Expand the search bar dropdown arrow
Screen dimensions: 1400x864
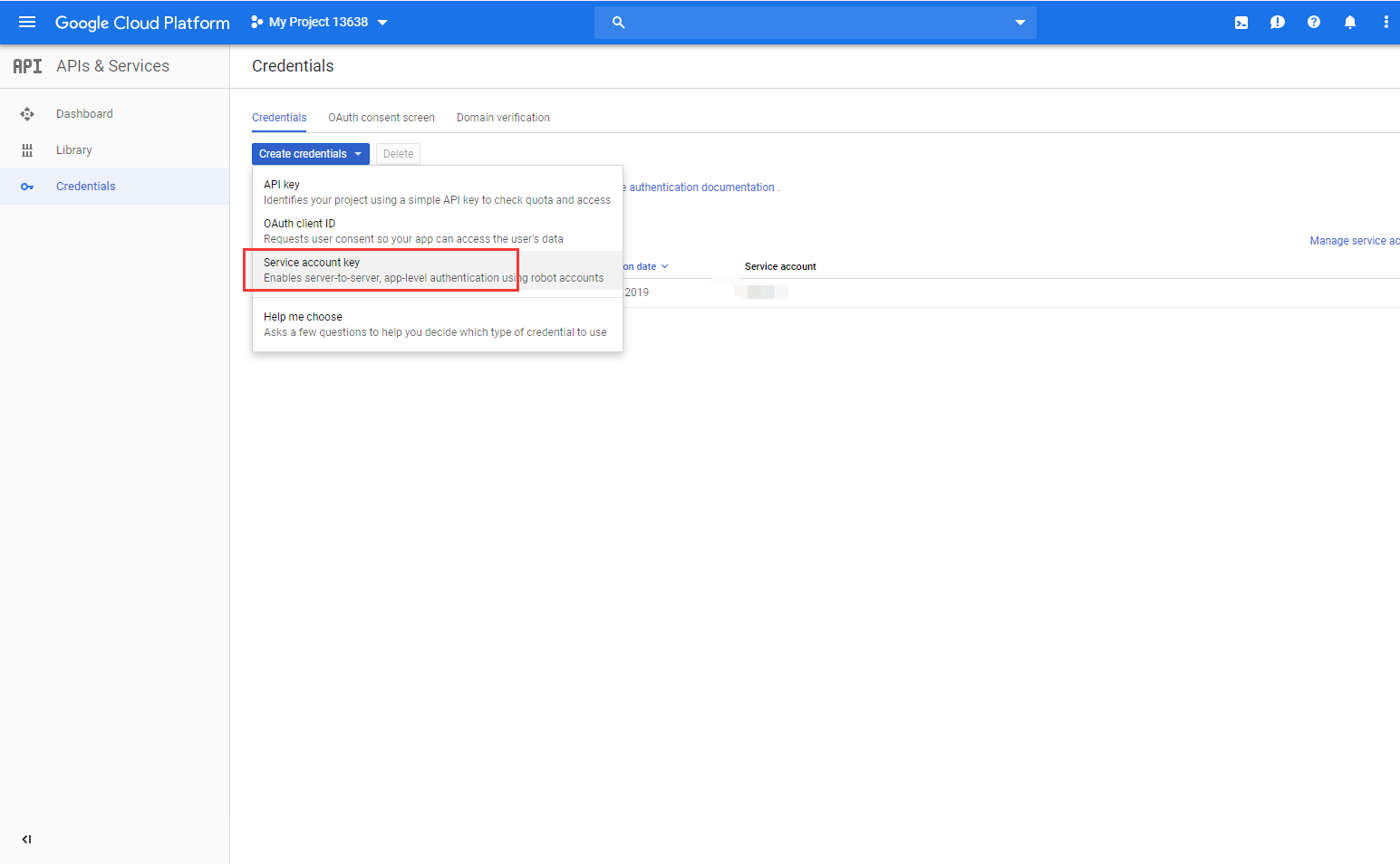(1020, 23)
